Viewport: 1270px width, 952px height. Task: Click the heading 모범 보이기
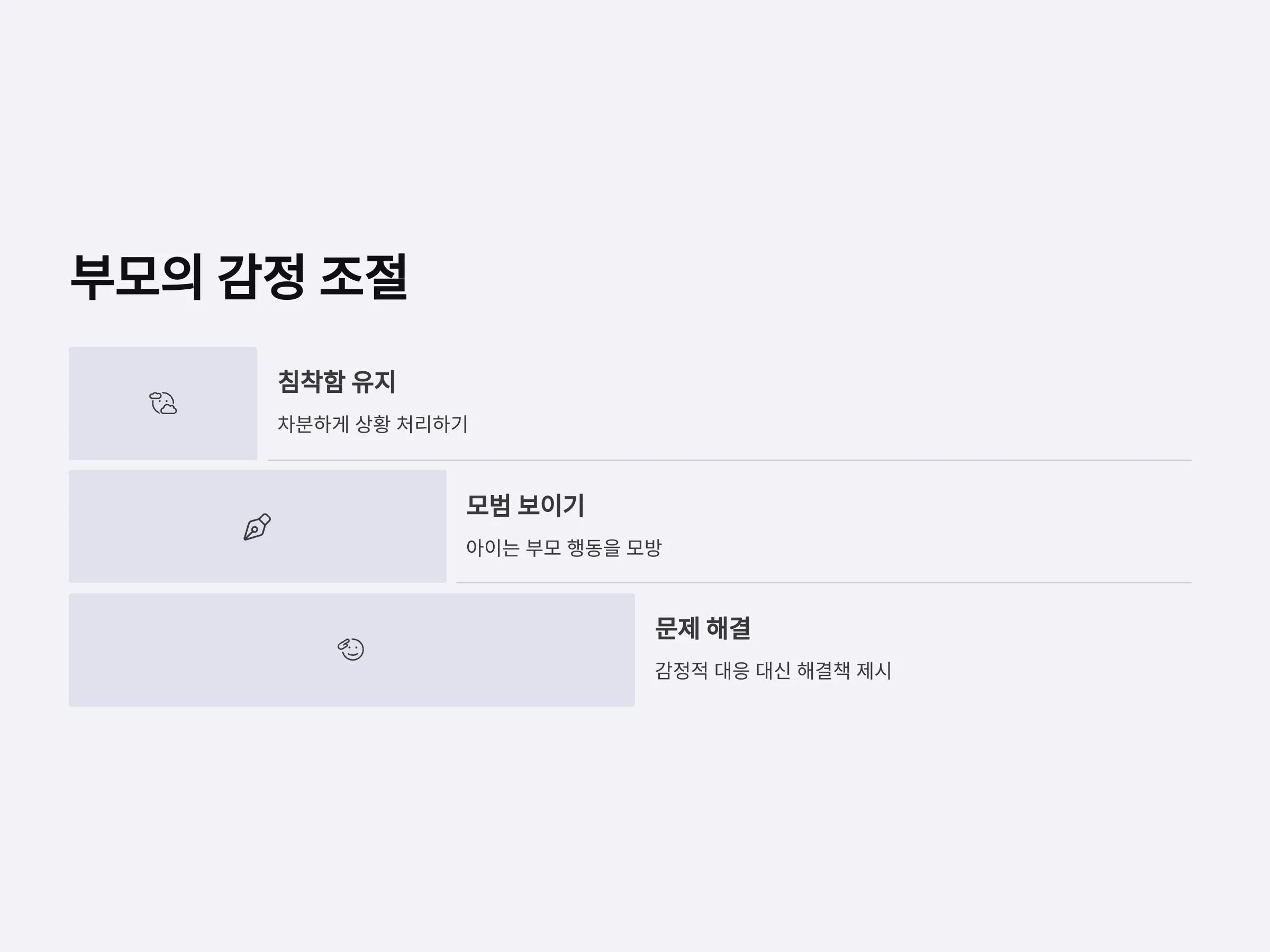(x=525, y=505)
